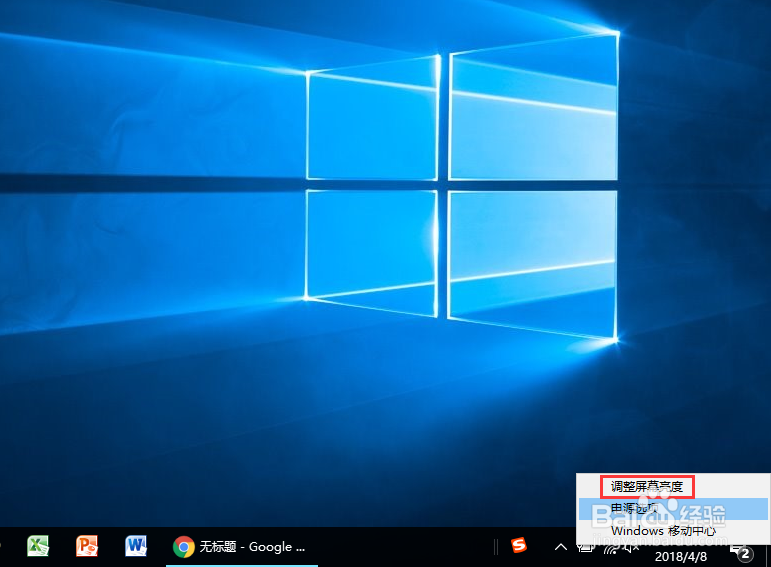Viewport: 771px width, 567px height.
Task: Open the Wi-Fi network tray icon
Action: (x=611, y=549)
